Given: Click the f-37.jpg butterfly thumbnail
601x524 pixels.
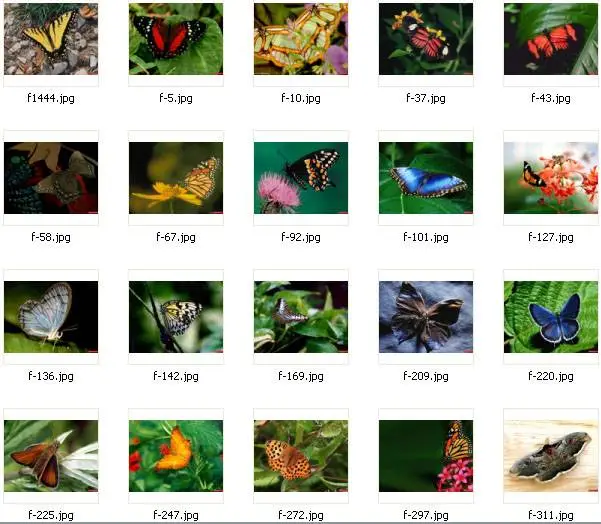Looking at the screenshot, I should click(426, 39).
